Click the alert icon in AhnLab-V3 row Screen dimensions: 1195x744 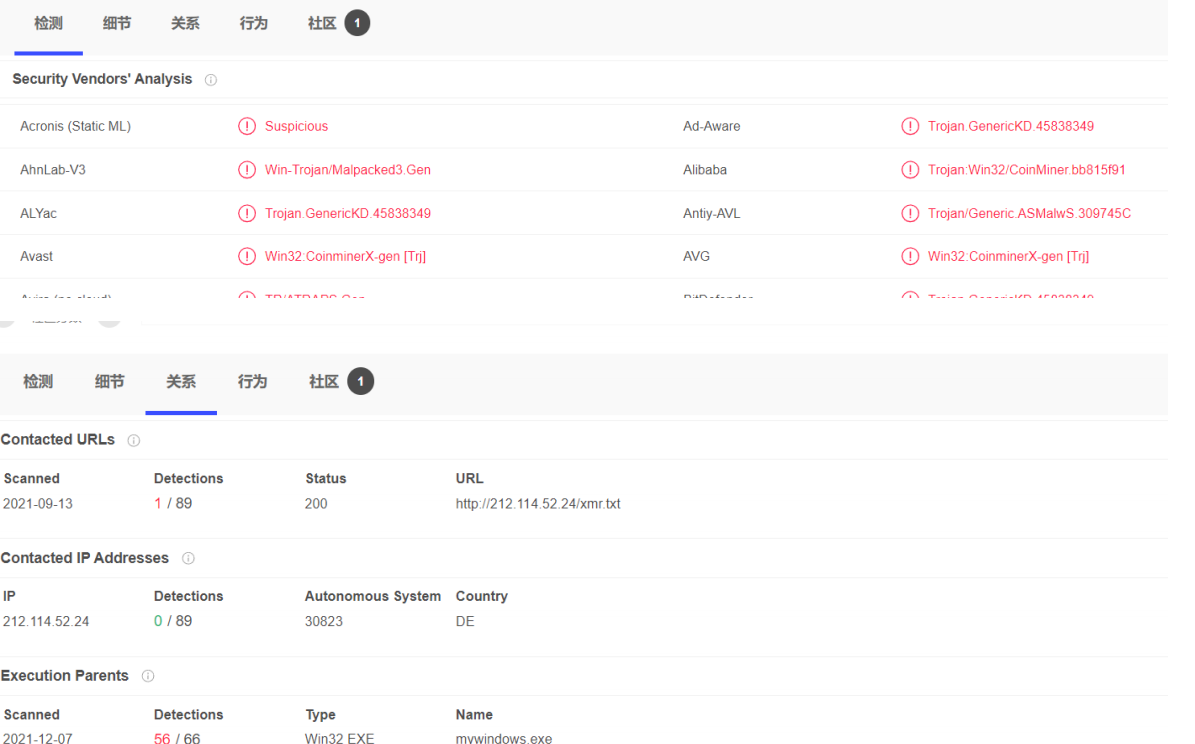click(247, 170)
